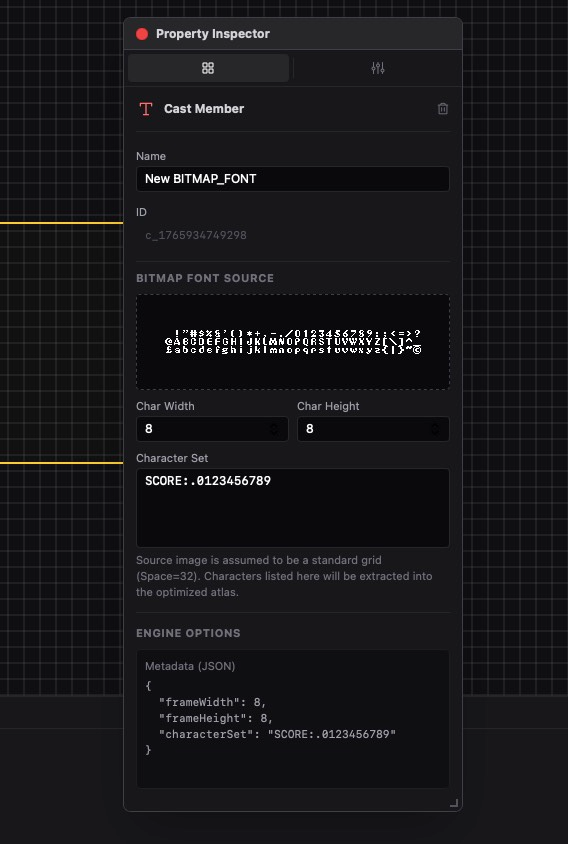
Task: Click the Char Height label
Action: point(328,406)
